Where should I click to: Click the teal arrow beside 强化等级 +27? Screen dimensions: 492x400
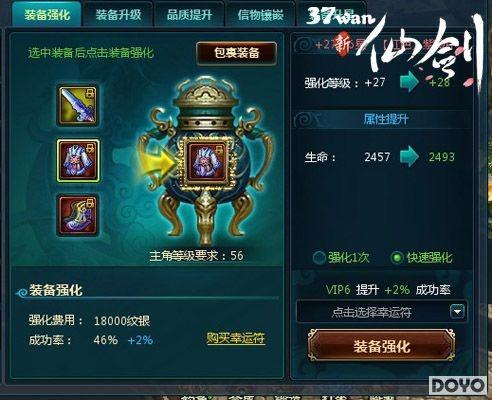coord(409,82)
